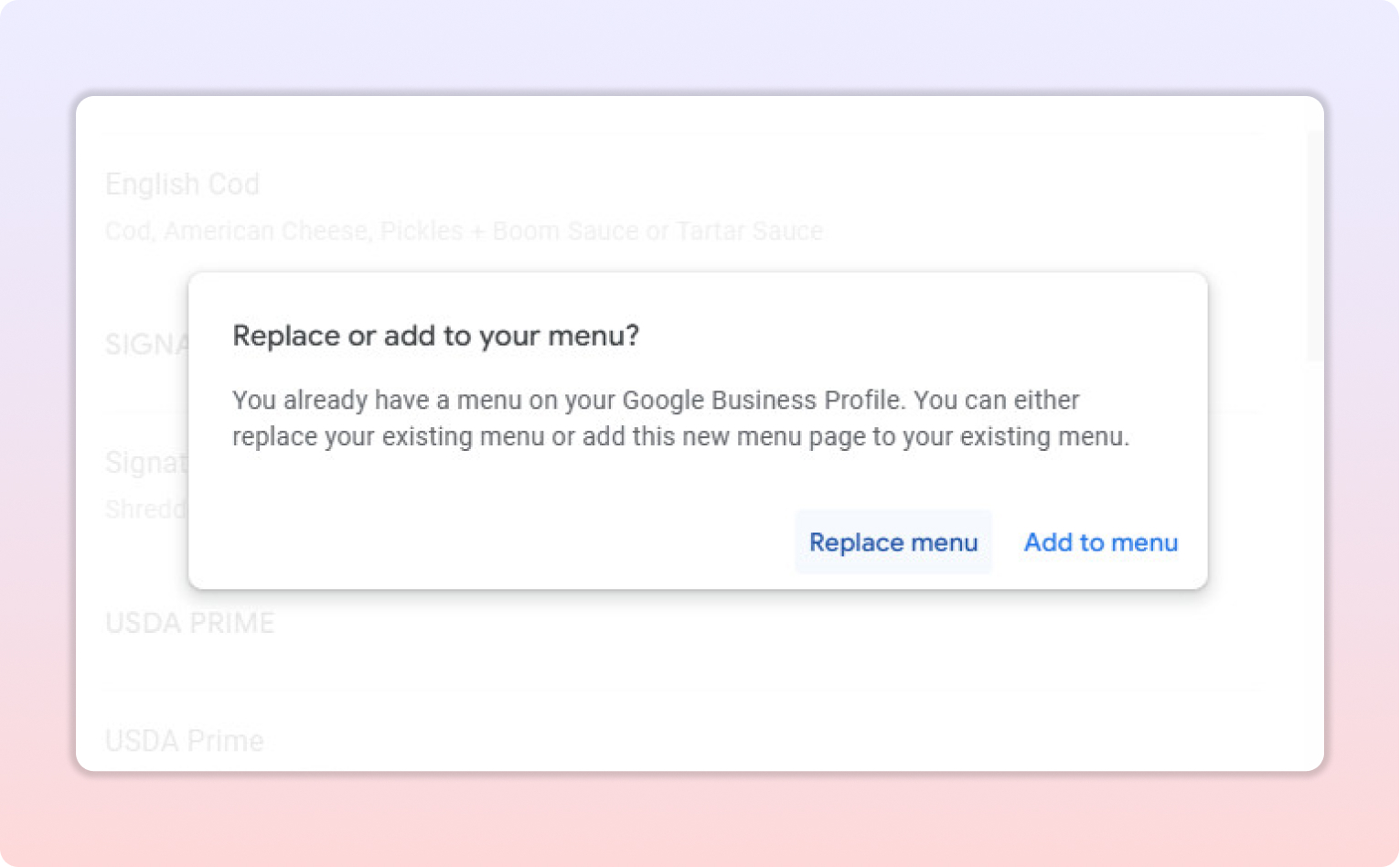
Task: Click the first word "Cod," in the description
Action: [x=129, y=230]
